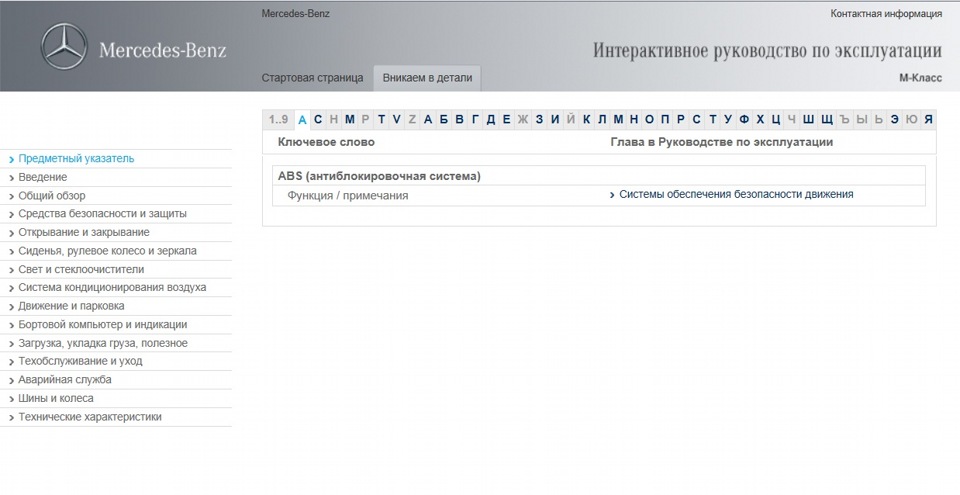Image resolution: width=960 pixels, height=495 pixels.
Task: Choose the letter З in the alphabet bar
Action: tap(539, 119)
